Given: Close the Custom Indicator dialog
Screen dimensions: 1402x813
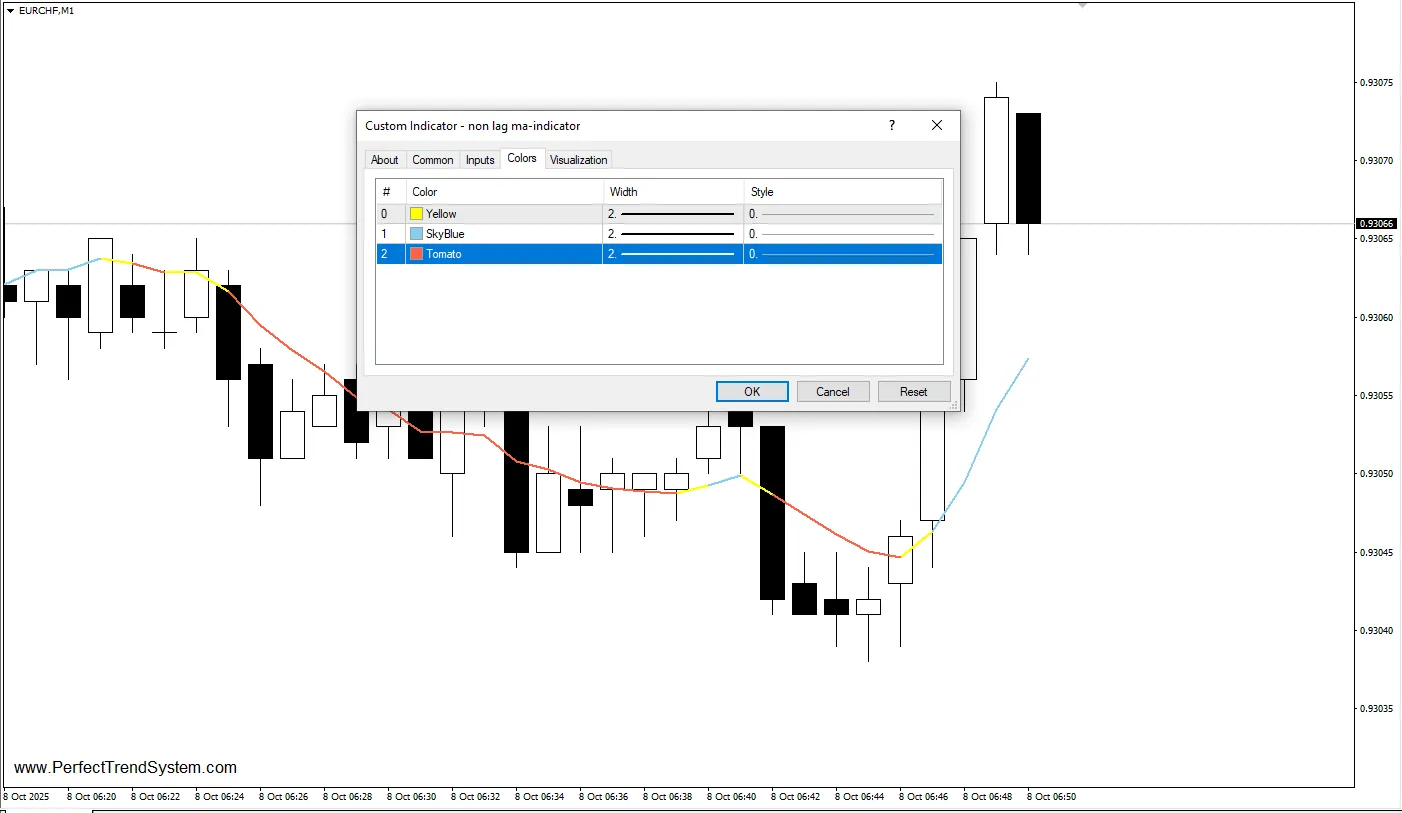Looking at the screenshot, I should (x=937, y=125).
